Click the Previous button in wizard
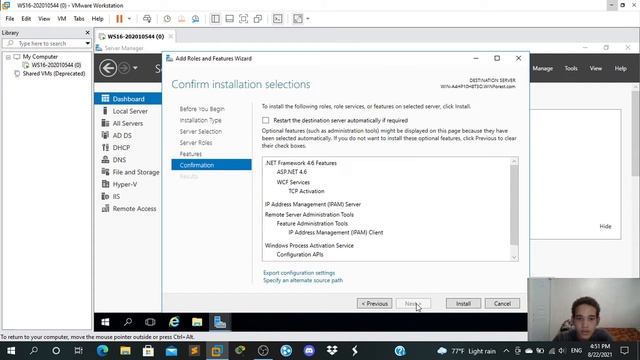The height and width of the screenshot is (360, 640). pos(374,304)
